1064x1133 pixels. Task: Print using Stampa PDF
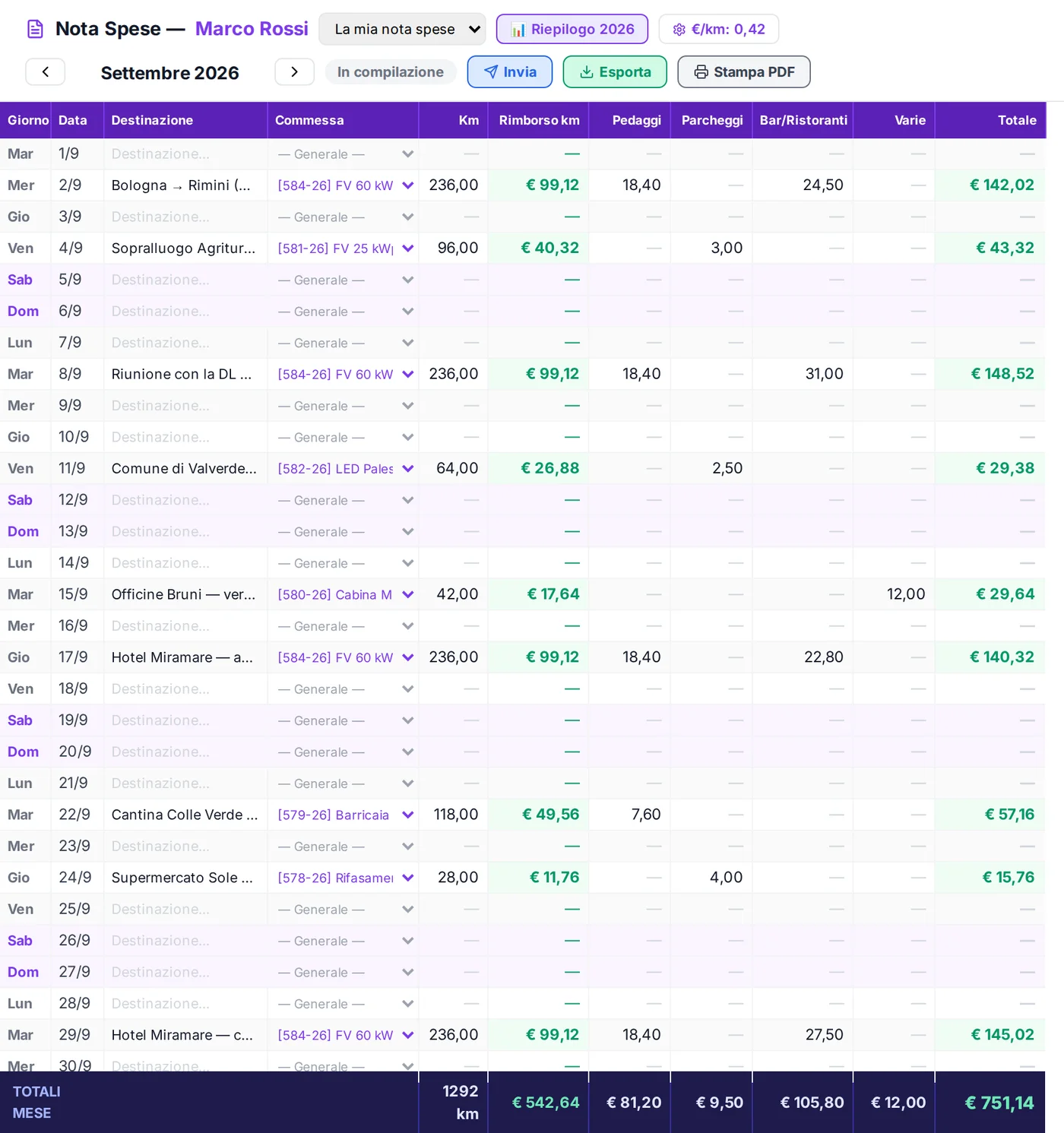click(x=744, y=72)
